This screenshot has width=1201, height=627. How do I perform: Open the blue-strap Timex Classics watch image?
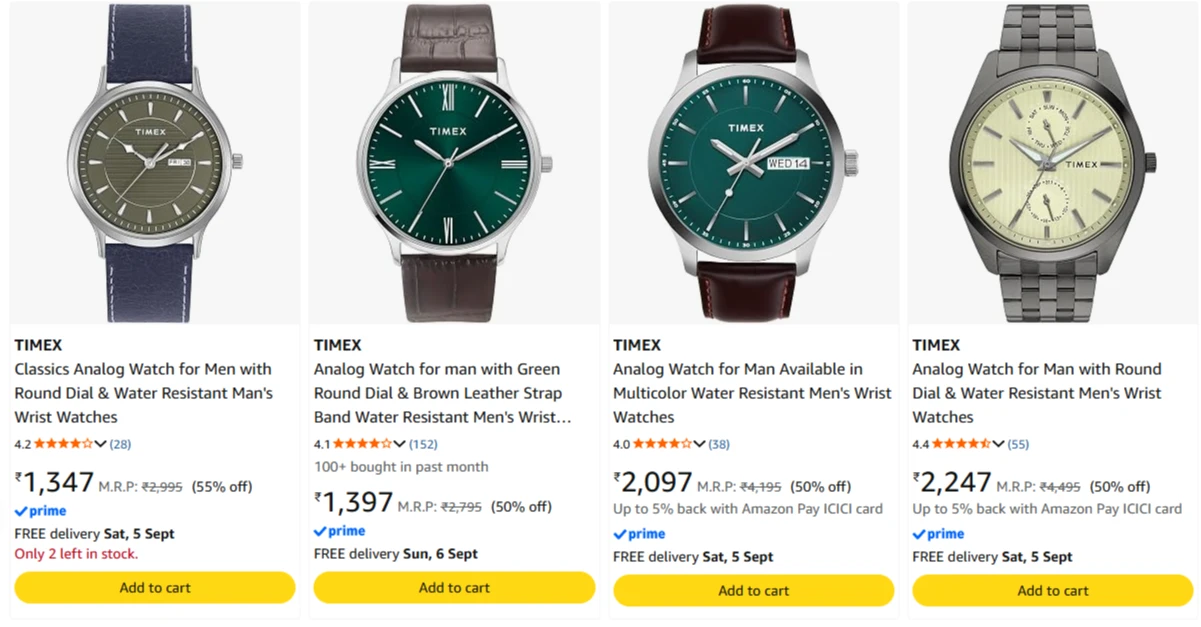coord(155,163)
